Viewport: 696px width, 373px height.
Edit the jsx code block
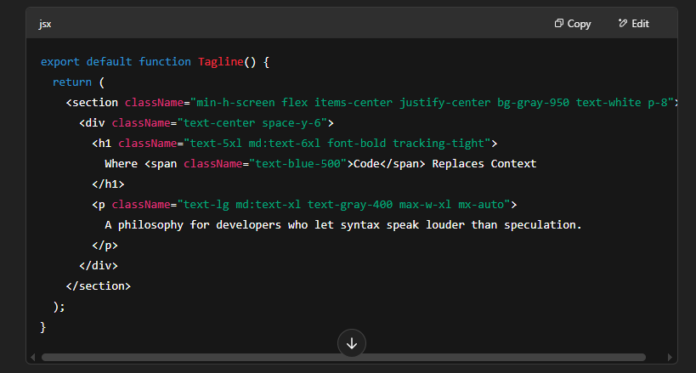click(x=633, y=24)
